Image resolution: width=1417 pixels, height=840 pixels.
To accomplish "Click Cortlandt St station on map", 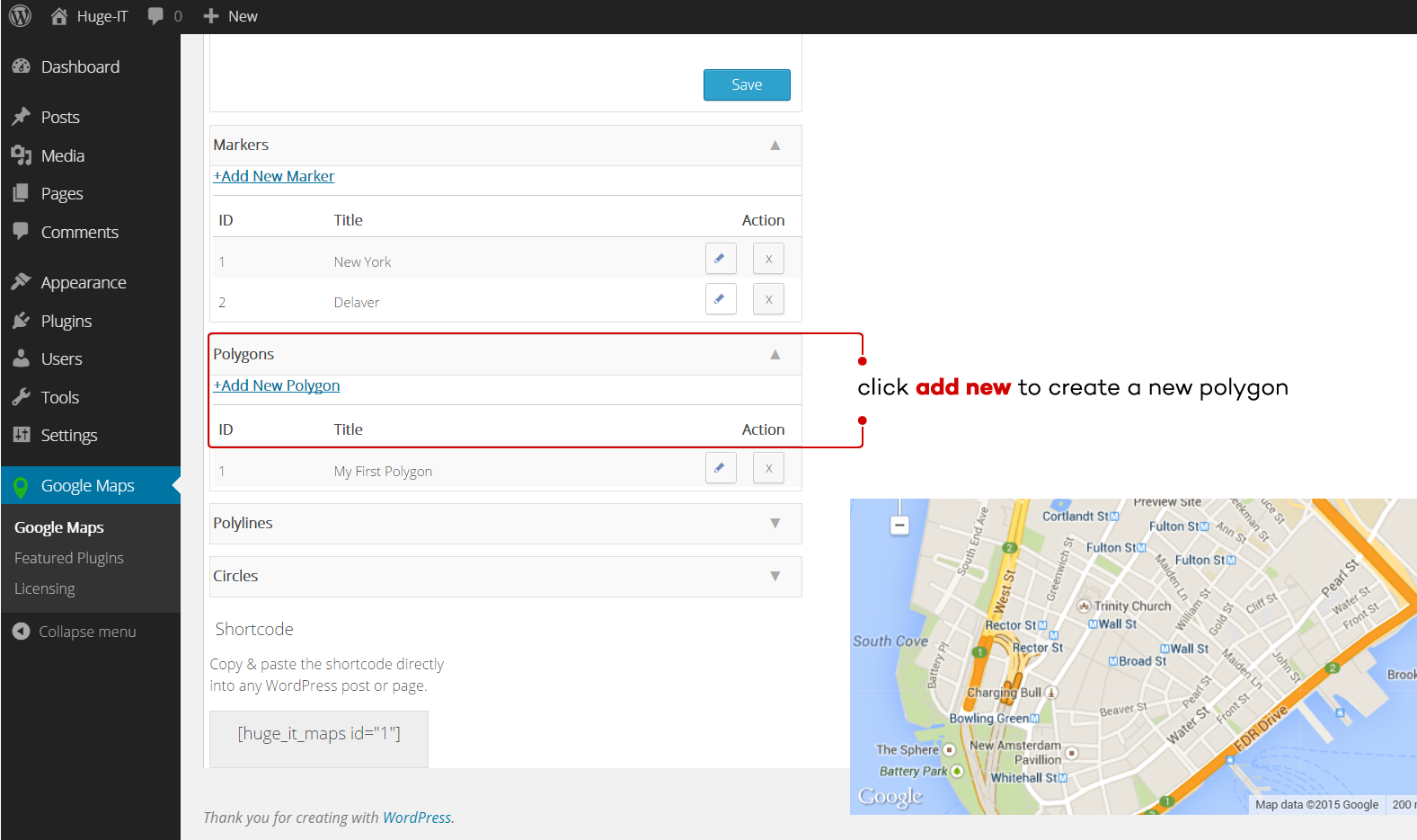I will tap(1080, 517).
